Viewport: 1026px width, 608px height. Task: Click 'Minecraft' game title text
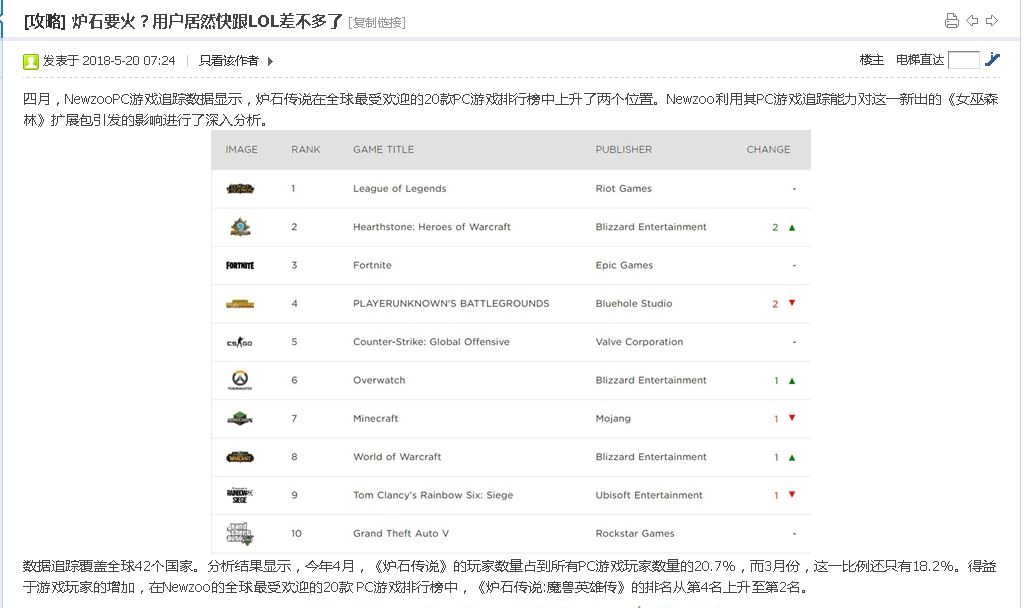point(376,418)
